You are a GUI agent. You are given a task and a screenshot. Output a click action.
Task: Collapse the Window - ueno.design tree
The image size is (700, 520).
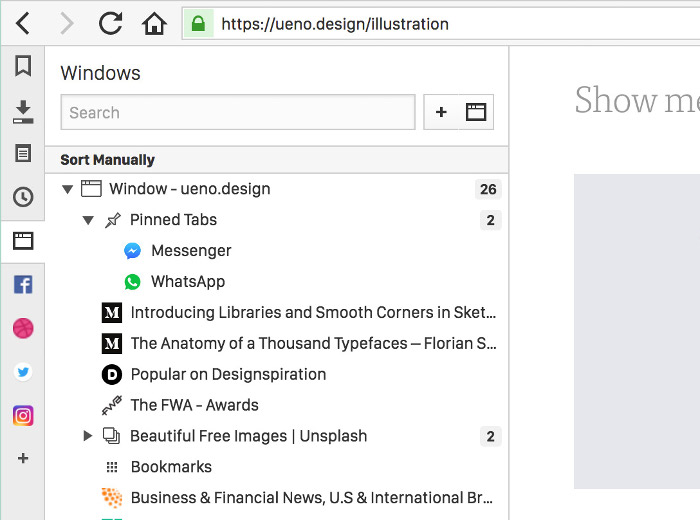pos(68,189)
